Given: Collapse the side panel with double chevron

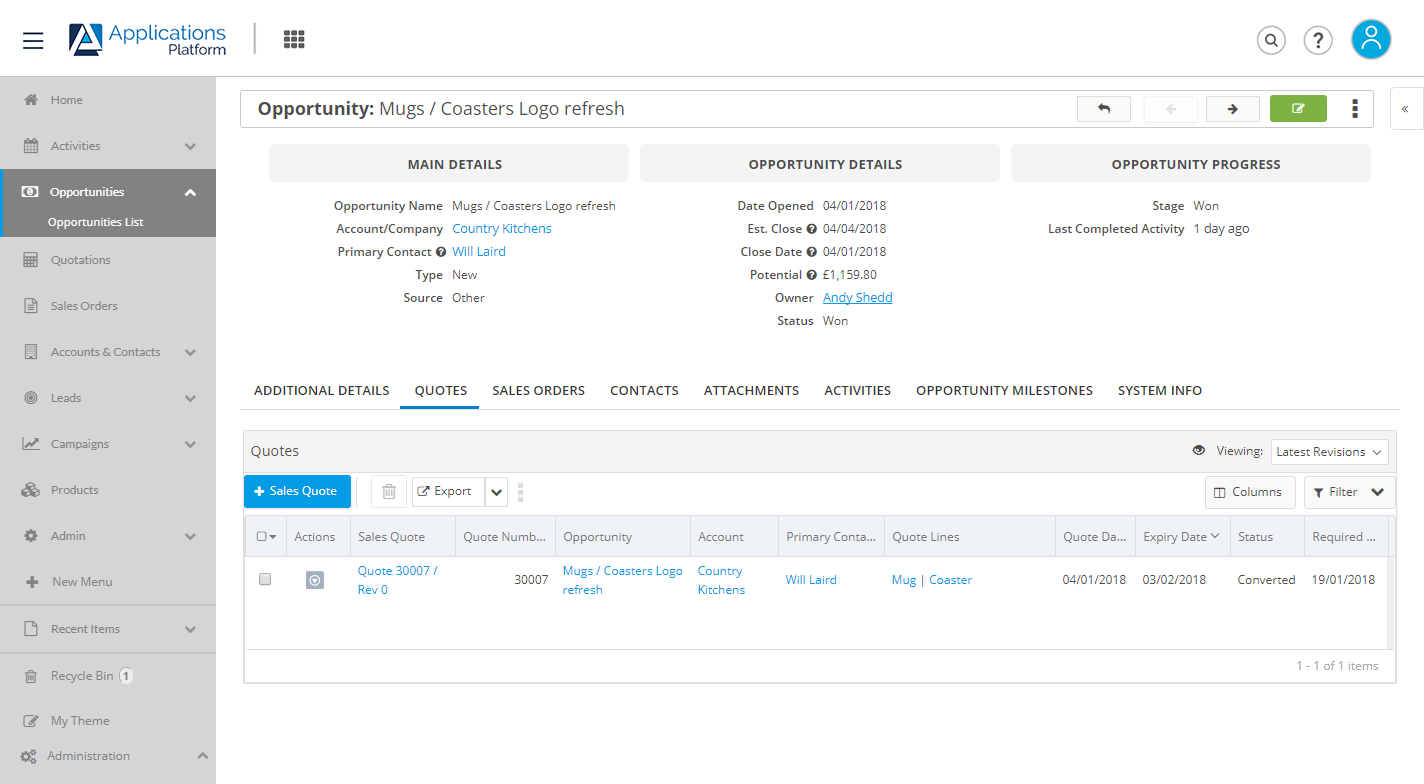Looking at the screenshot, I should click(x=1405, y=109).
